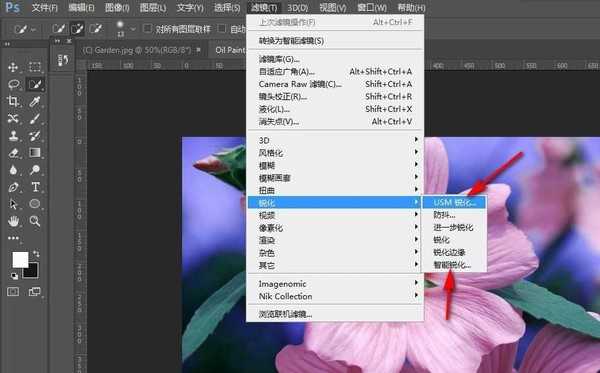This screenshot has height=373, width=600.
Task: Choose 进一步锐化 in the submenu
Action: (x=454, y=228)
